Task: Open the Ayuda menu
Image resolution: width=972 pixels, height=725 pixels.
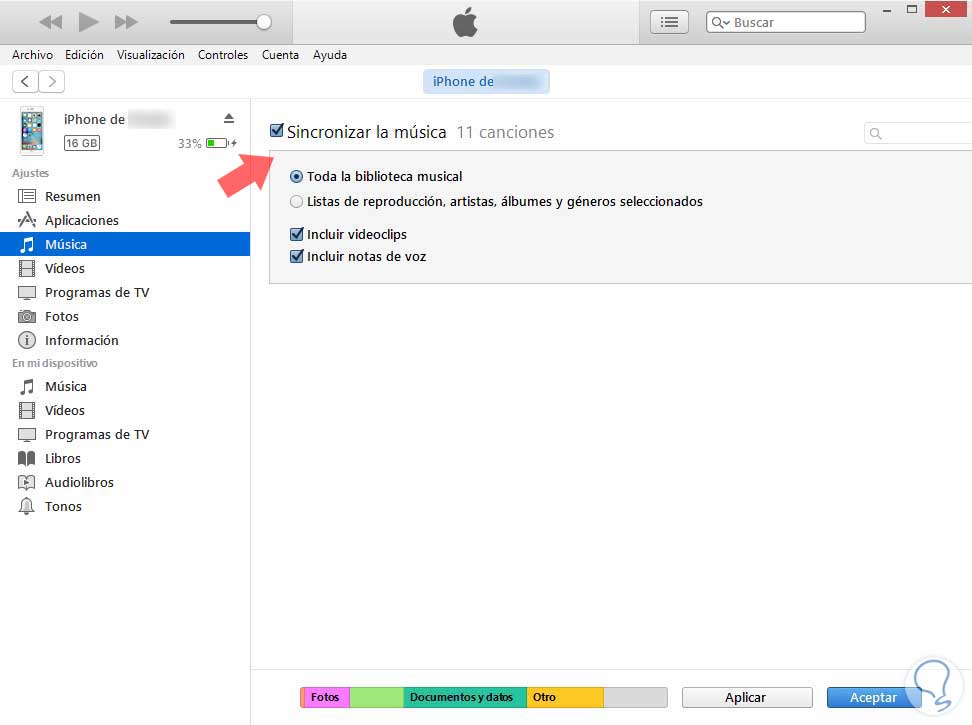Action: [330, 55]
